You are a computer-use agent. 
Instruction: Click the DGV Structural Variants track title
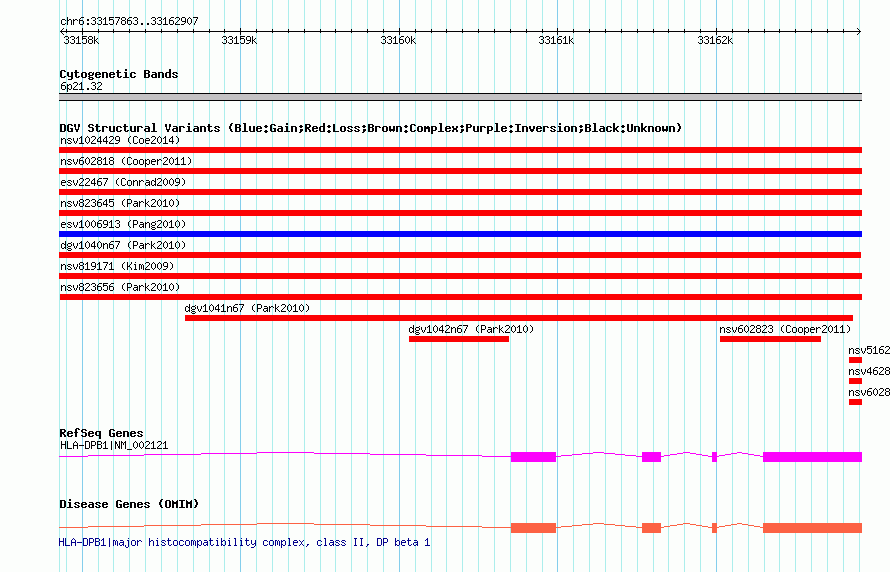pyautogui.click(x=370, y=128)
